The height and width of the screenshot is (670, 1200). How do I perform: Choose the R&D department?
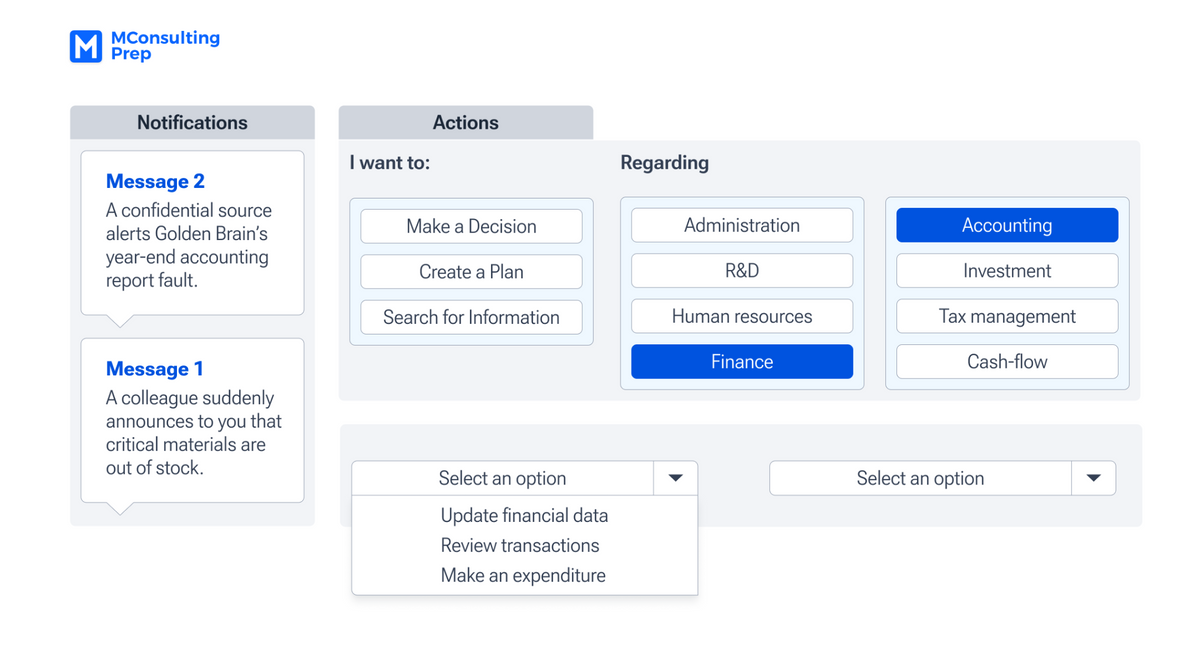tap(742, 271)
